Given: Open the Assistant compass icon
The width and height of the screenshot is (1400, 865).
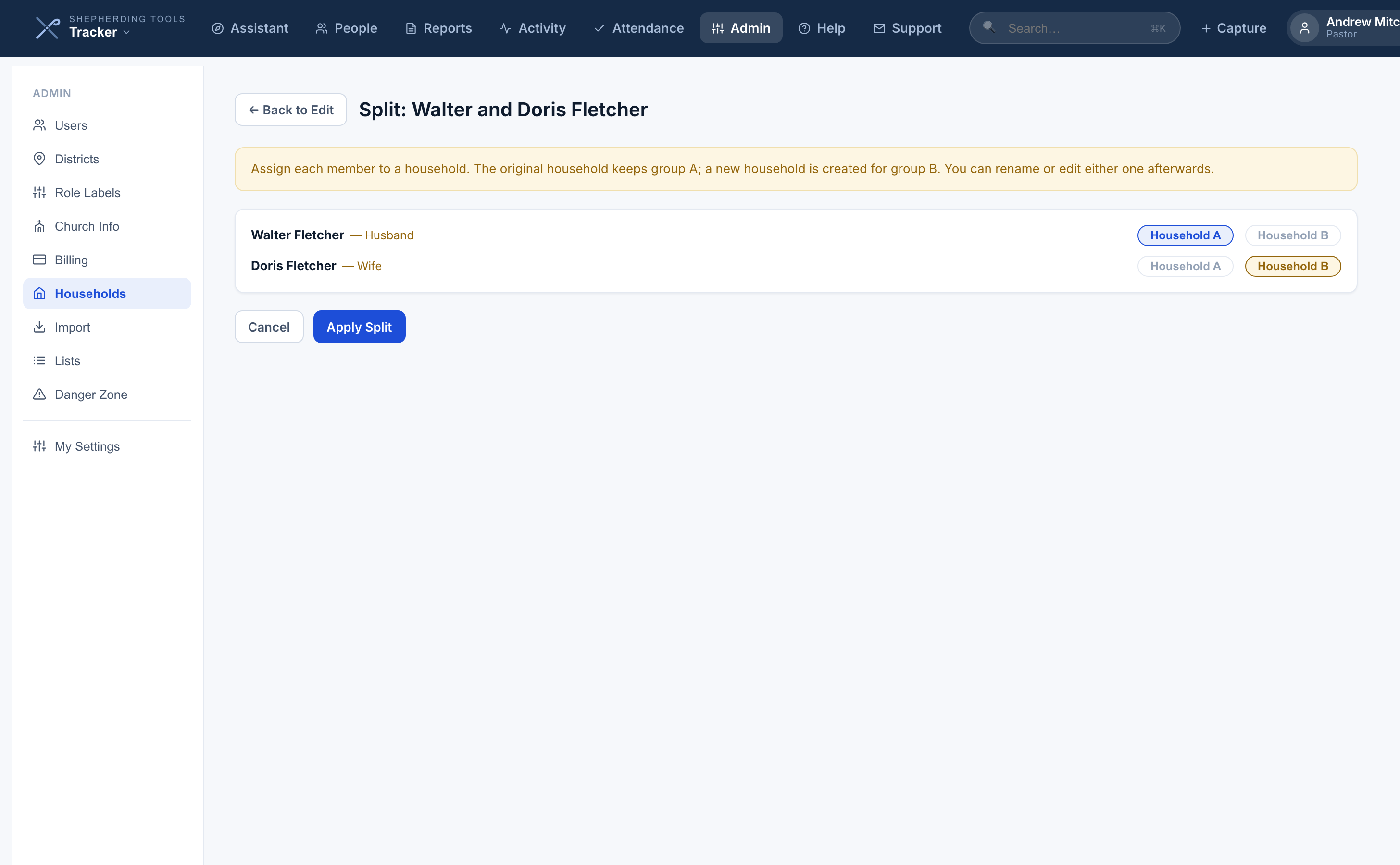Looking at the screenshot, I should pos(217,28).
